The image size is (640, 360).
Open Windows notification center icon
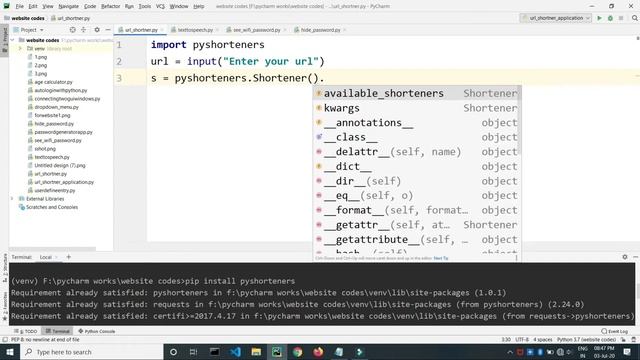pos(627,352)
